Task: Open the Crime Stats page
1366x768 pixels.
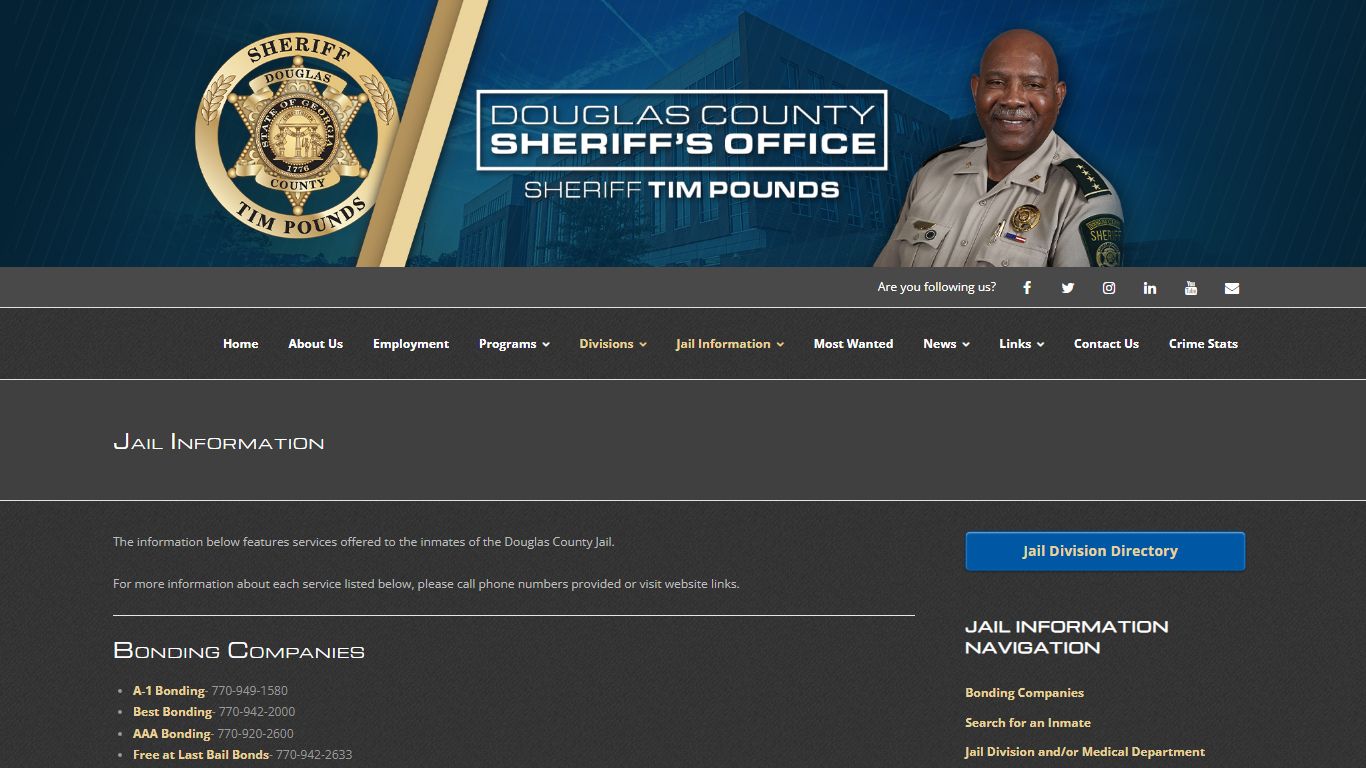Action: pos(1203,344)
